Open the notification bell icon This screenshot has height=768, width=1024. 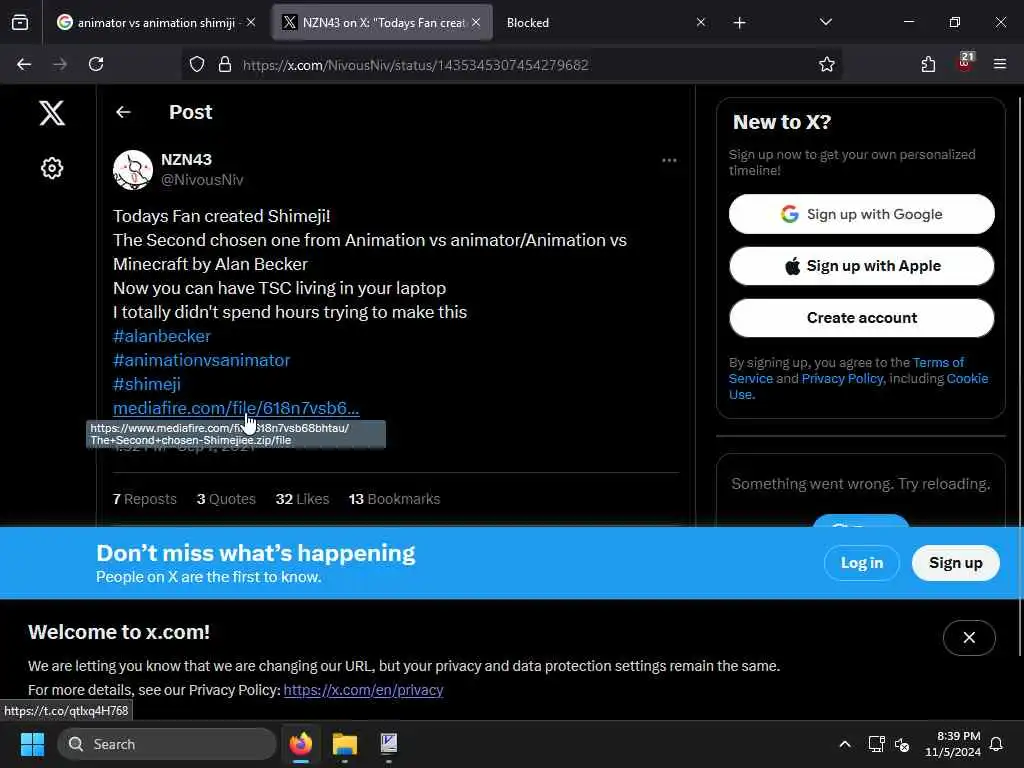point(997,744)
